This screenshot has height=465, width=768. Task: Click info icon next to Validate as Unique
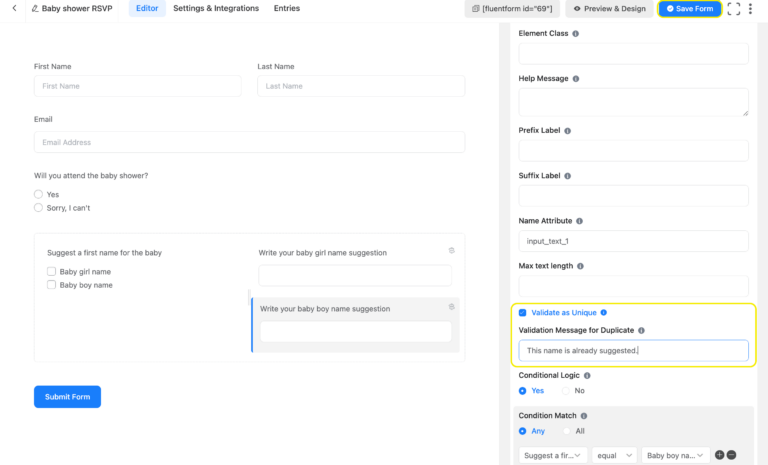[603, 312]
